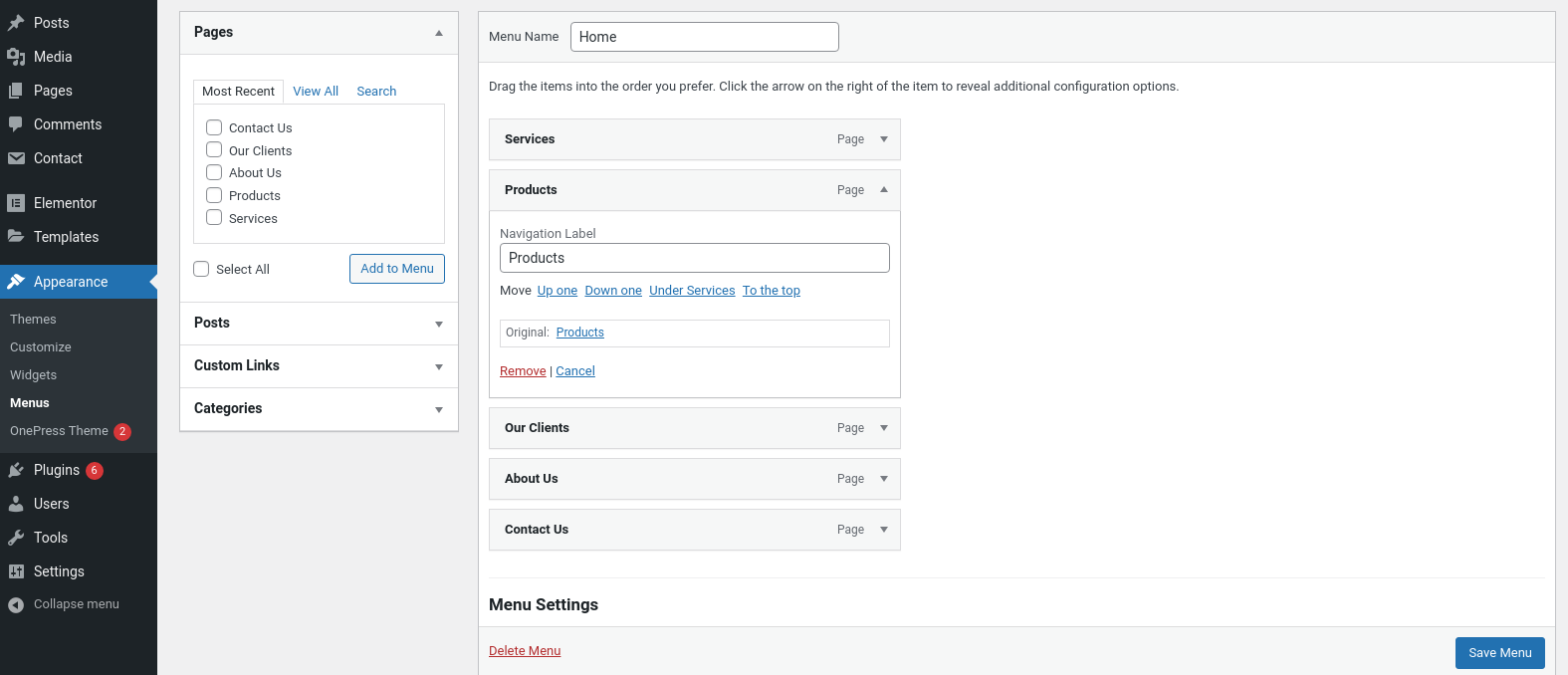Expand the Services menu item options
This screenshot has width=1568, height=675.
883,139
